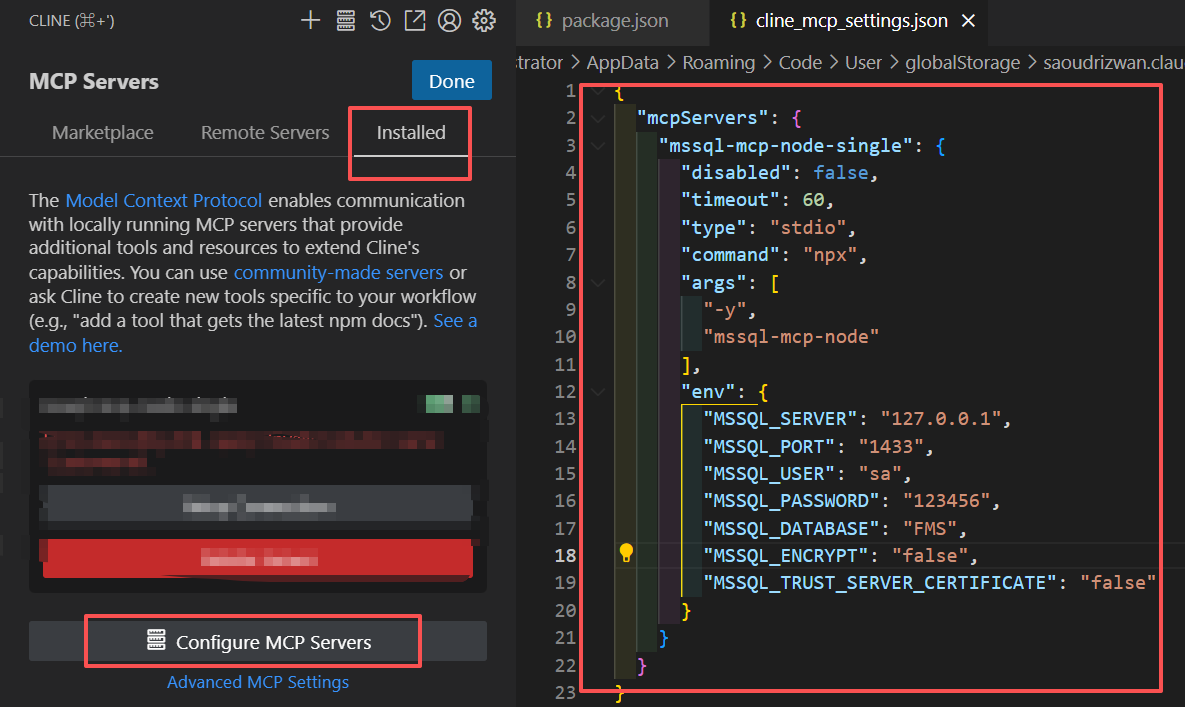Screen dimensions: 1185x707
Task: Click the MSSQL_DATABASE value "FMS"
Action: click(x=930, y=529)
